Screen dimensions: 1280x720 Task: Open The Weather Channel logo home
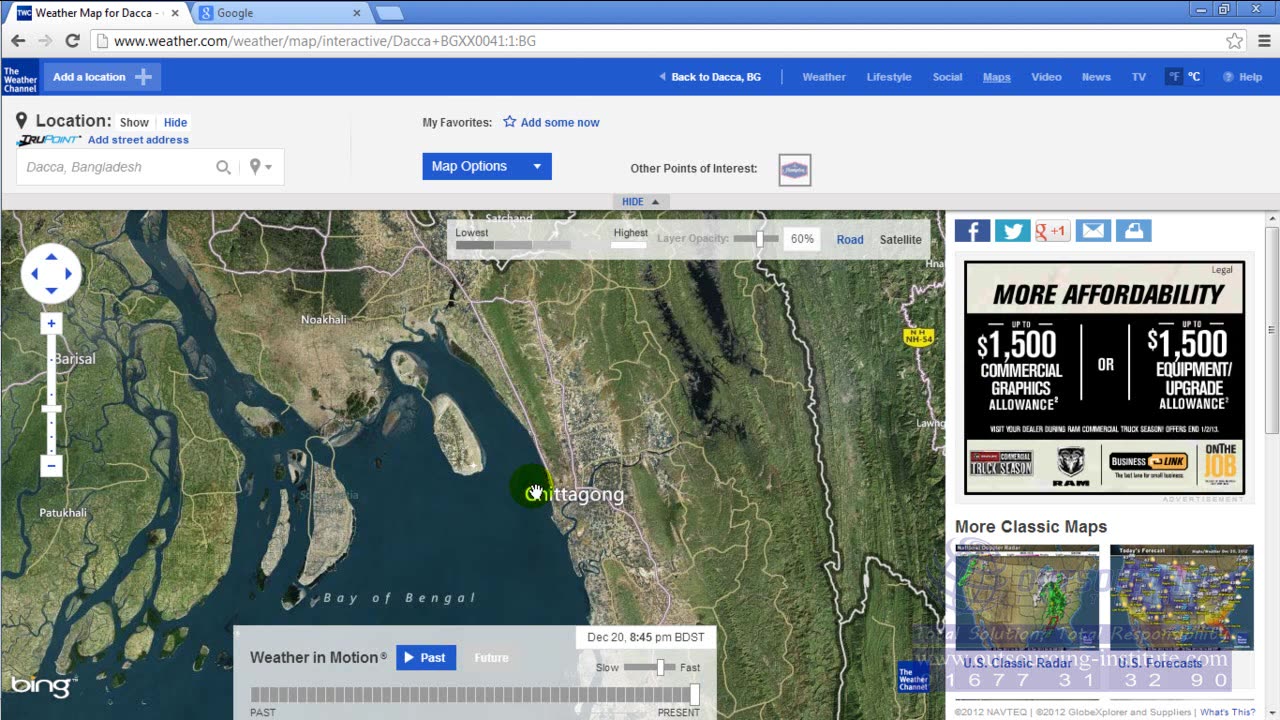pos(20,78)
